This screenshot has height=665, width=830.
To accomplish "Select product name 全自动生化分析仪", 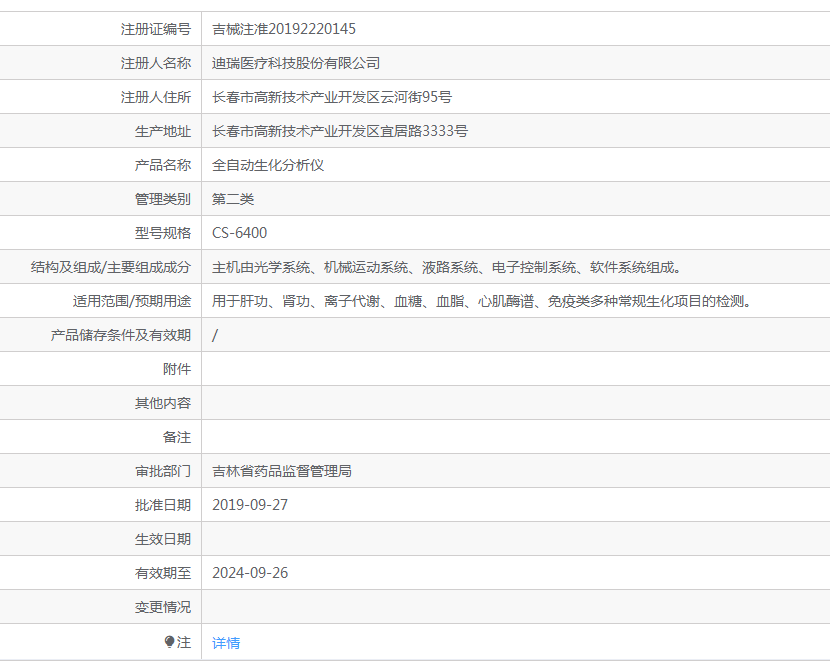I will click(x=268, y=165).
